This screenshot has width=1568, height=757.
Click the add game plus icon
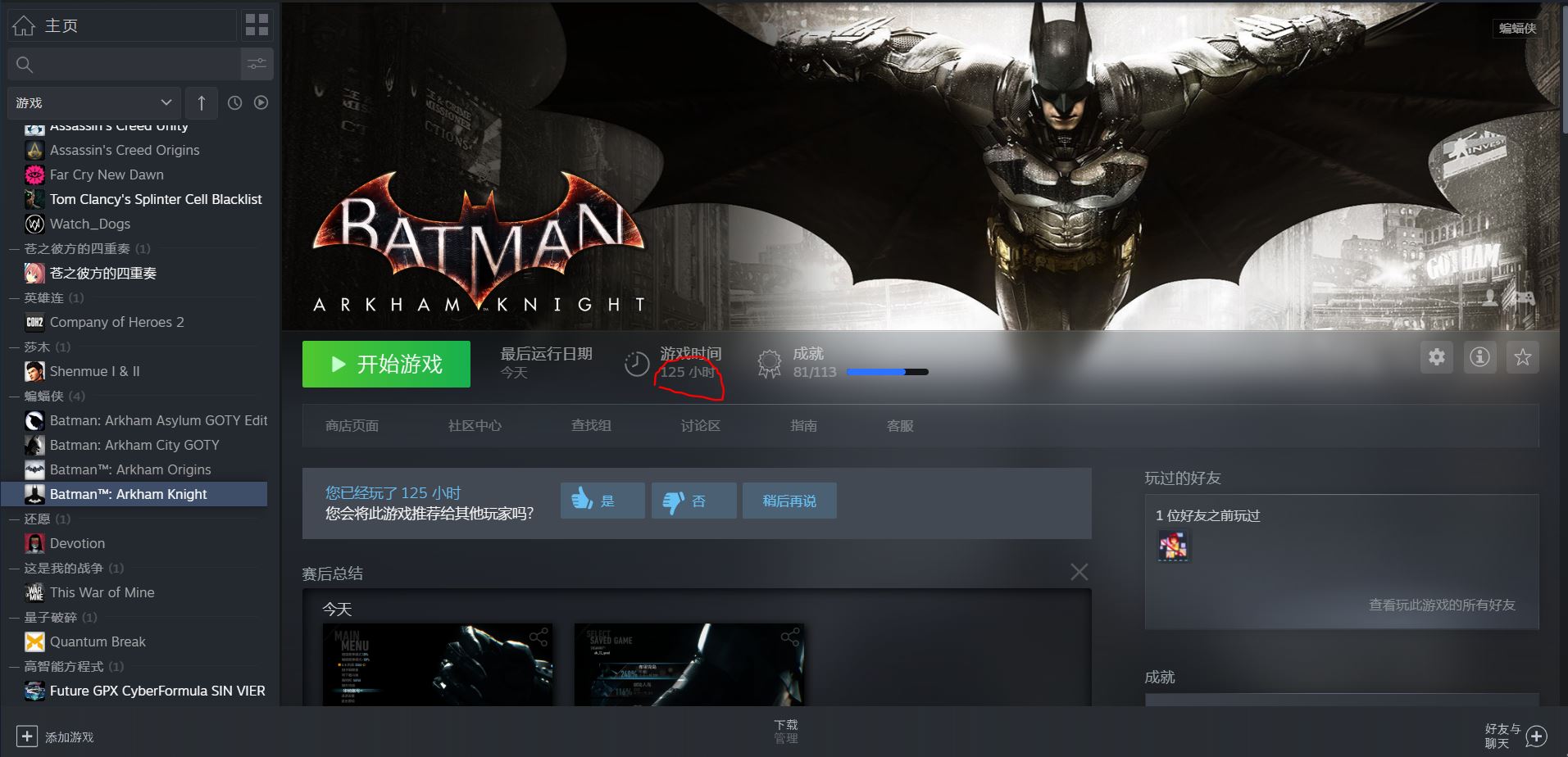pos(27,736)
